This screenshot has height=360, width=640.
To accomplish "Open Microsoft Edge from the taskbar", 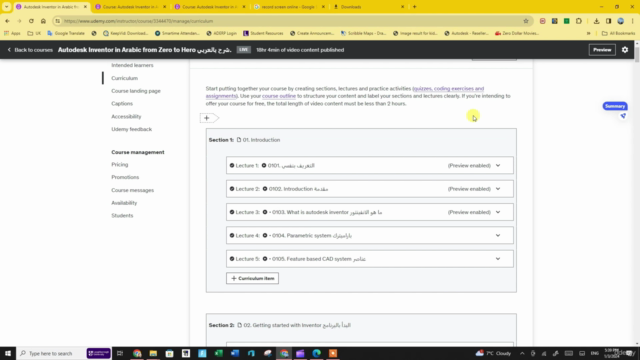I will [x=317, y=353].
